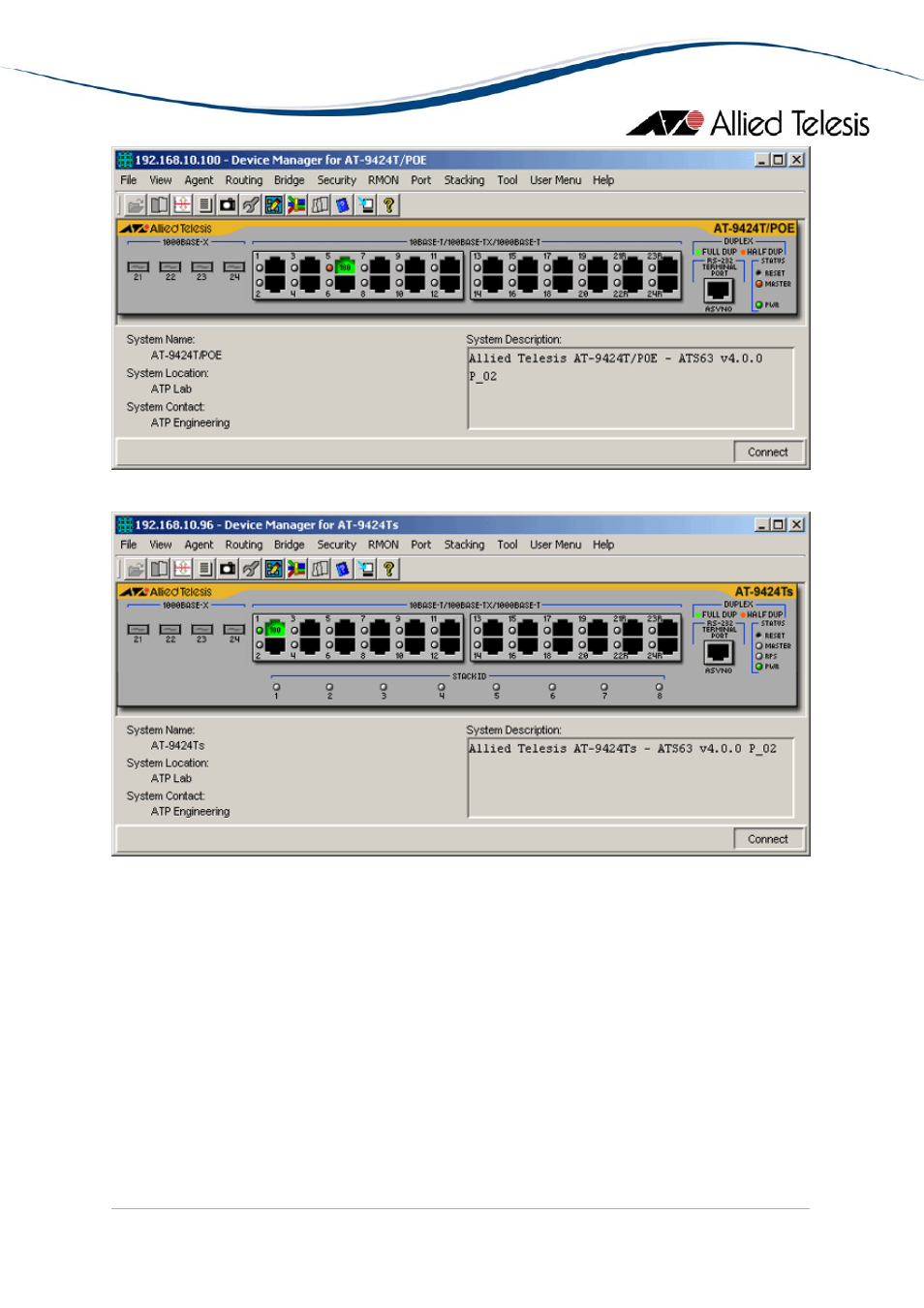The width and height of the screenshot is (924, 1308).
Task: Select port 24R on the AT-9424Ts switch
Action: [667, 645]
